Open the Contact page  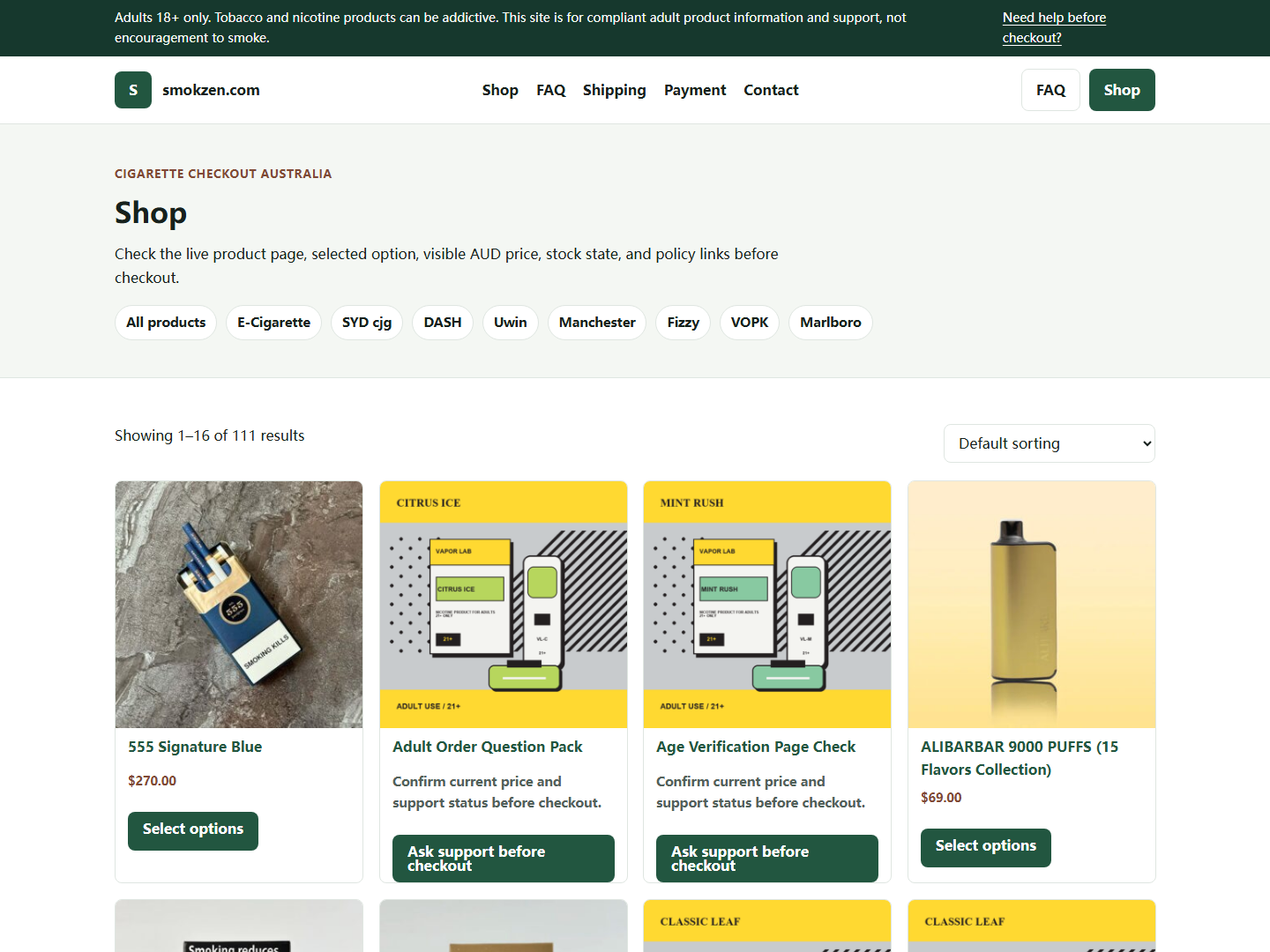pyautogui.click(x=771, y=90)
